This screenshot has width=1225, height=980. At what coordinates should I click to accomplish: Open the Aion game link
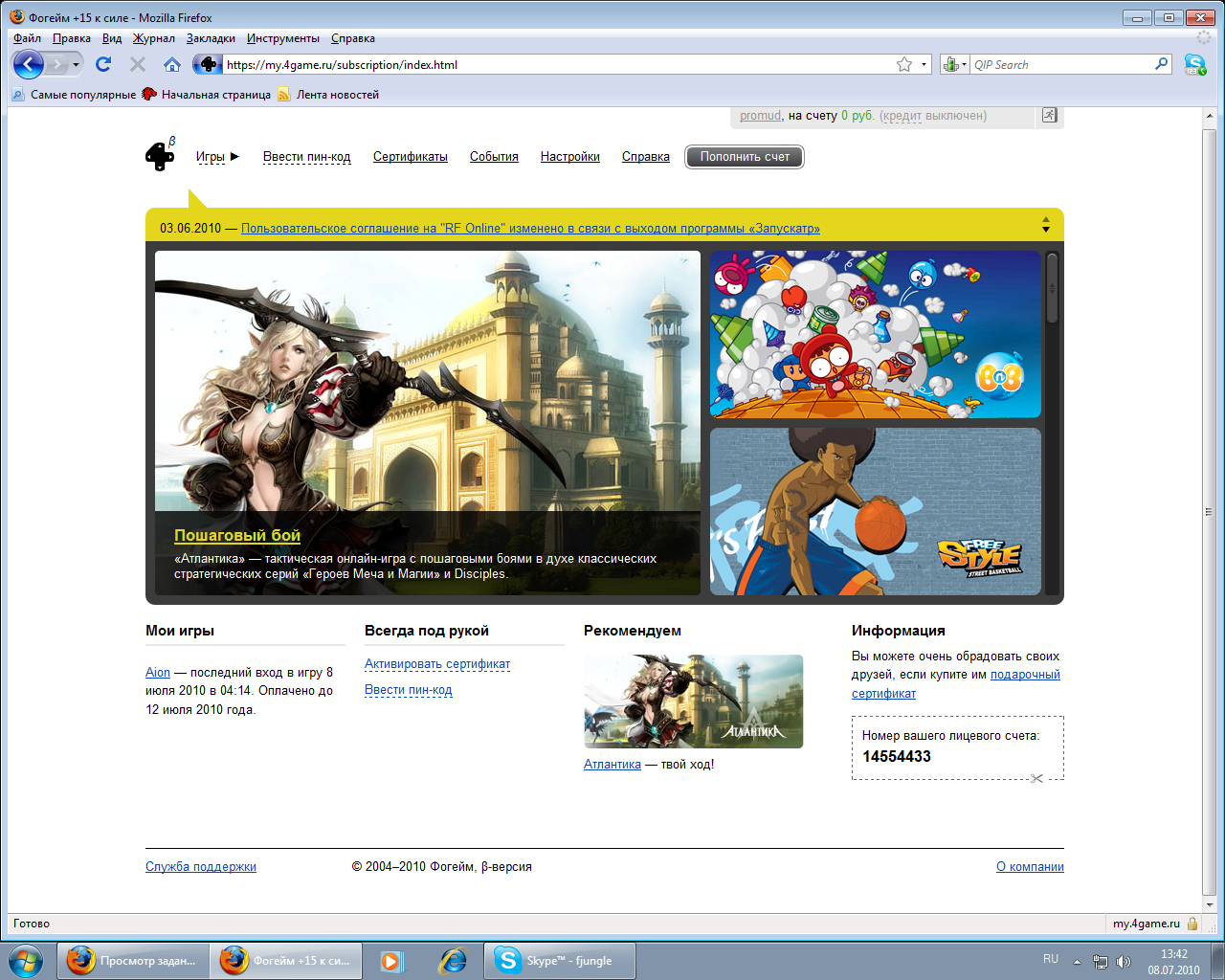pyautogui.click(x=158, y=673)
